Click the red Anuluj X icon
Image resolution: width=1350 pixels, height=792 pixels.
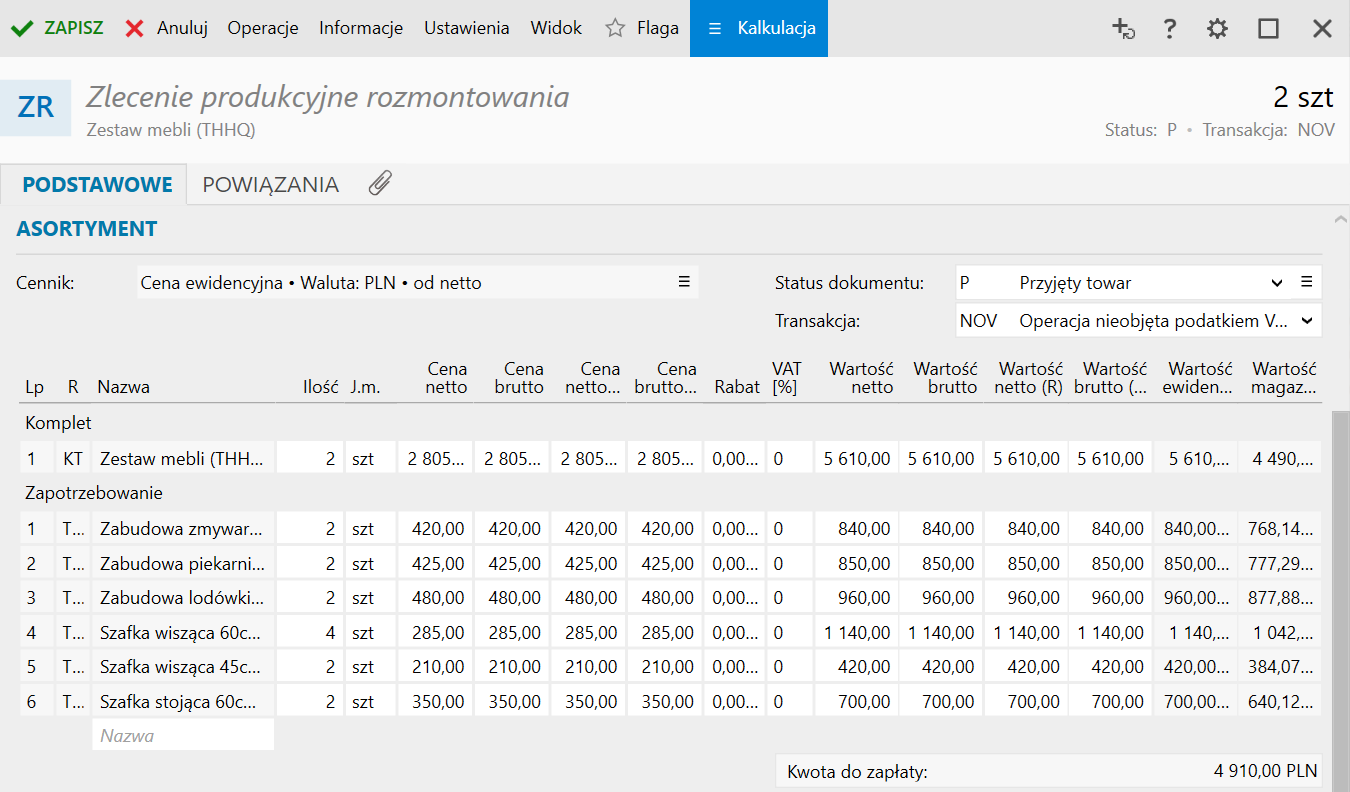pos(135,28)
